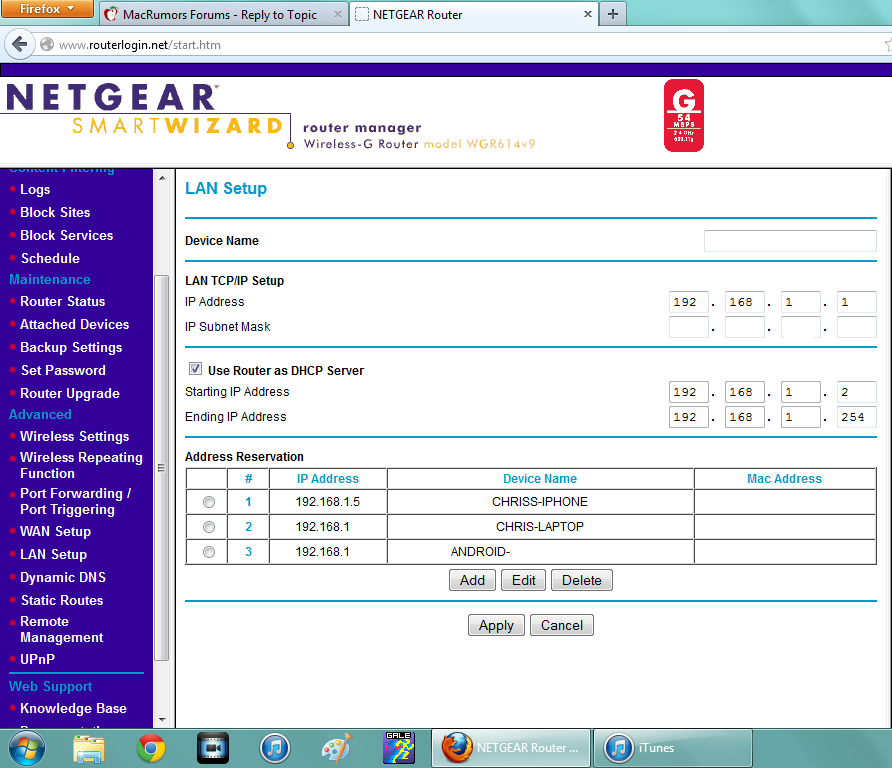
Task: Open the Gale game icon on taskbar
Action: tap(399, 748)
